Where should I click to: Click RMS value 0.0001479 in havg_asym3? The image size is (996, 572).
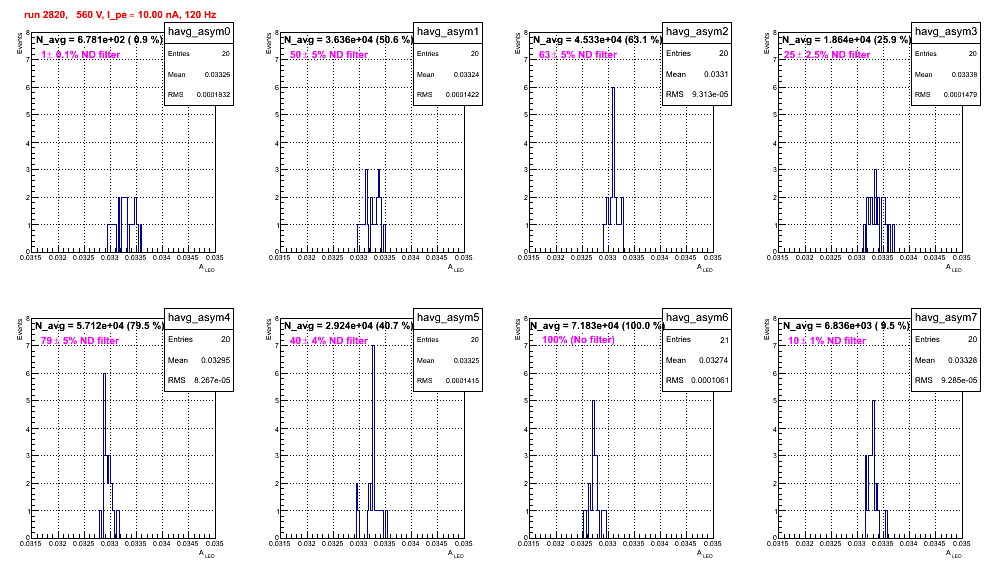click(960, 95)
